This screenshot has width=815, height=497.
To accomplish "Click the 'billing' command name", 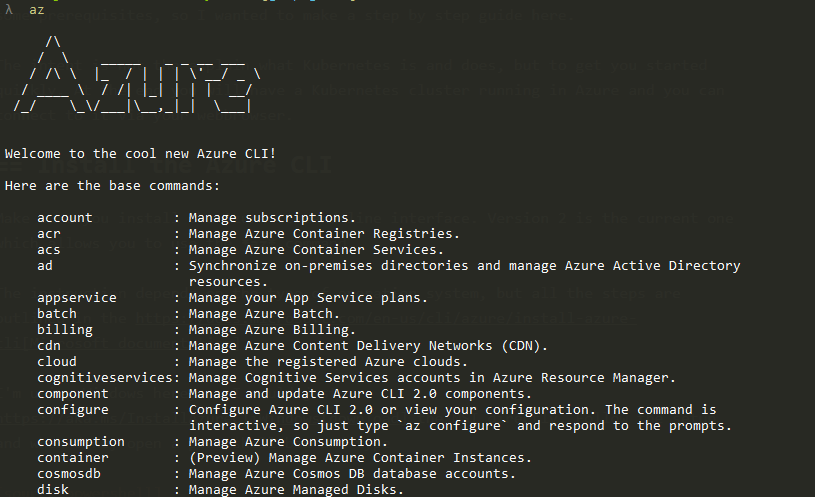I will 65,329.
